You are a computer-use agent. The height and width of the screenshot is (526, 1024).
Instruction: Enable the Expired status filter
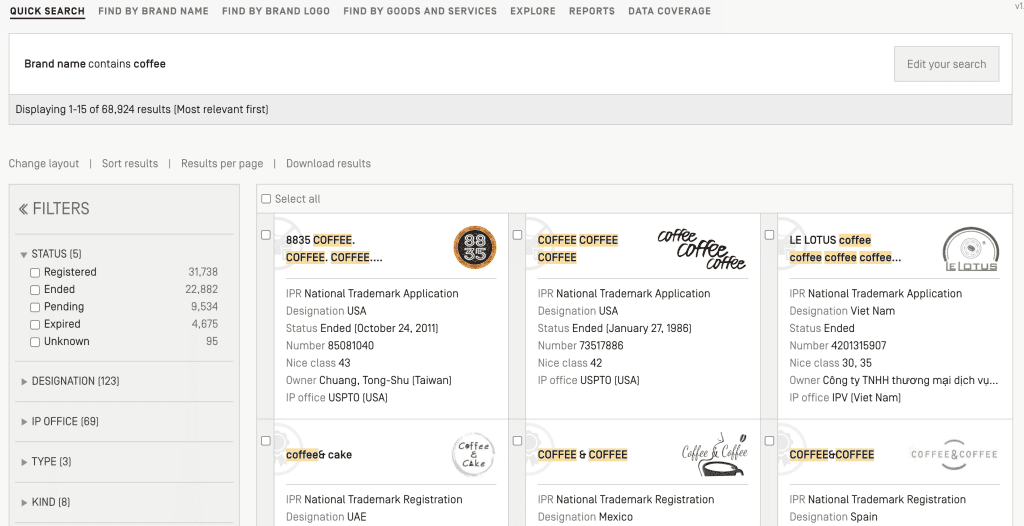(35, 324)
